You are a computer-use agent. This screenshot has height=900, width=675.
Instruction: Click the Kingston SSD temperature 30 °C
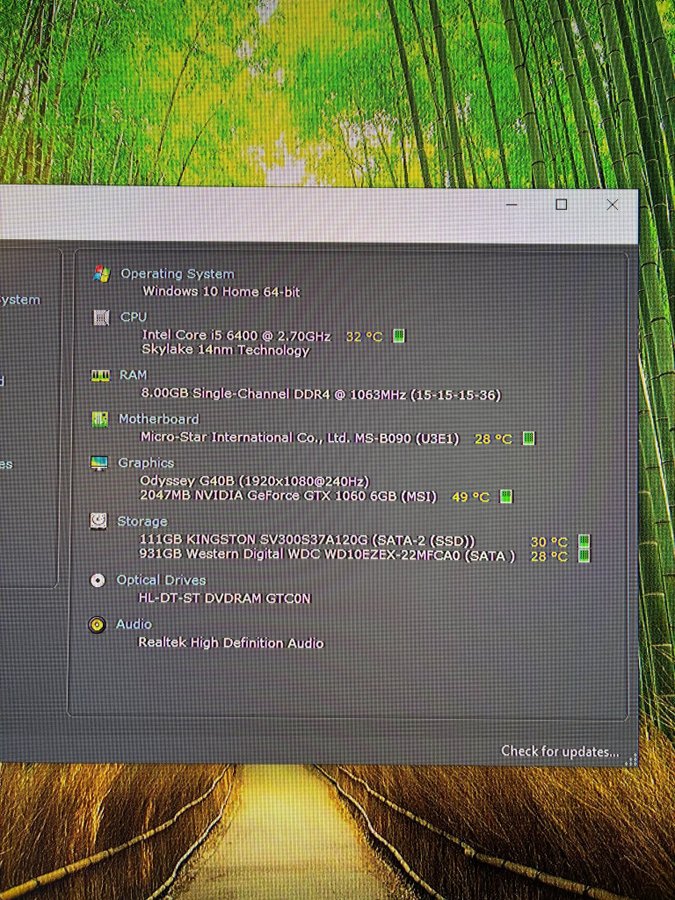[x=549, y=542]
